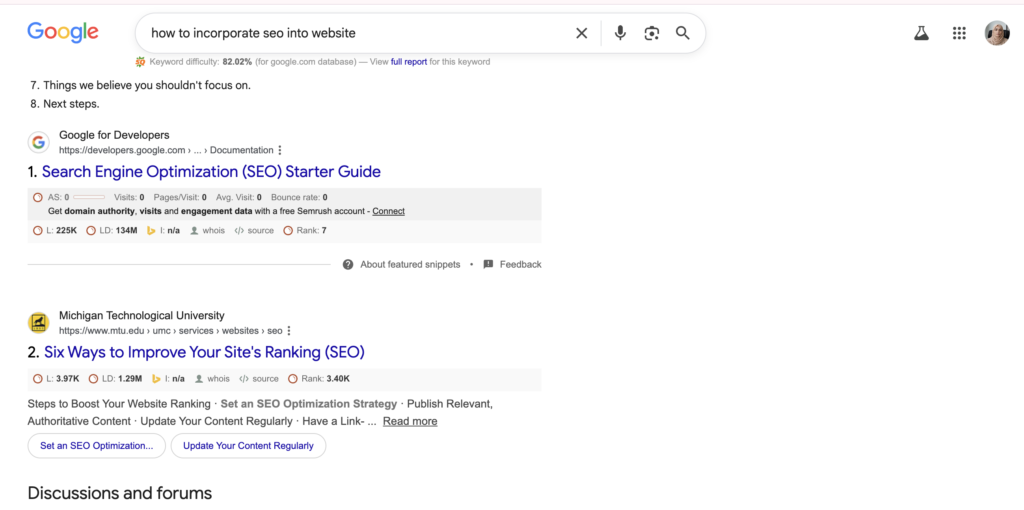Click the Feedback link

click(x=520, y=264)
